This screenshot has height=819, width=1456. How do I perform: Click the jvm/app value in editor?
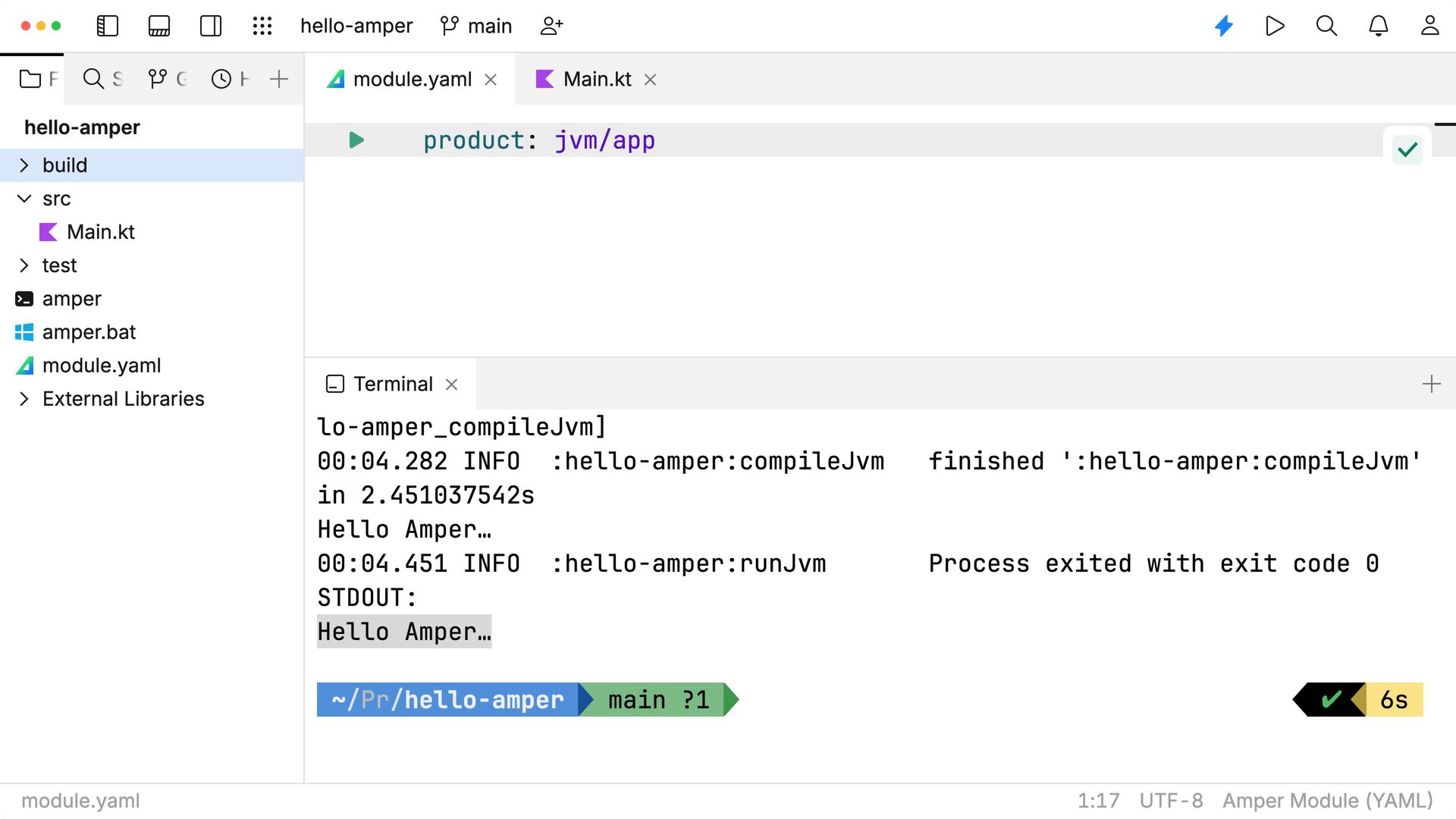[x=604, y=140]
